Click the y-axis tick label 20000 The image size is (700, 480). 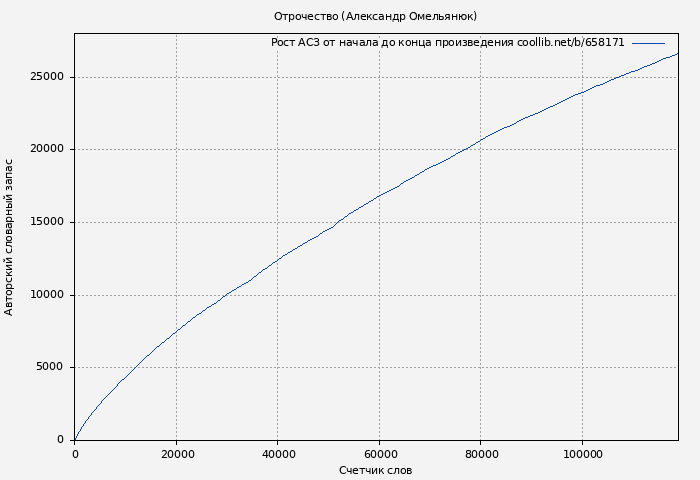(48, 150)
